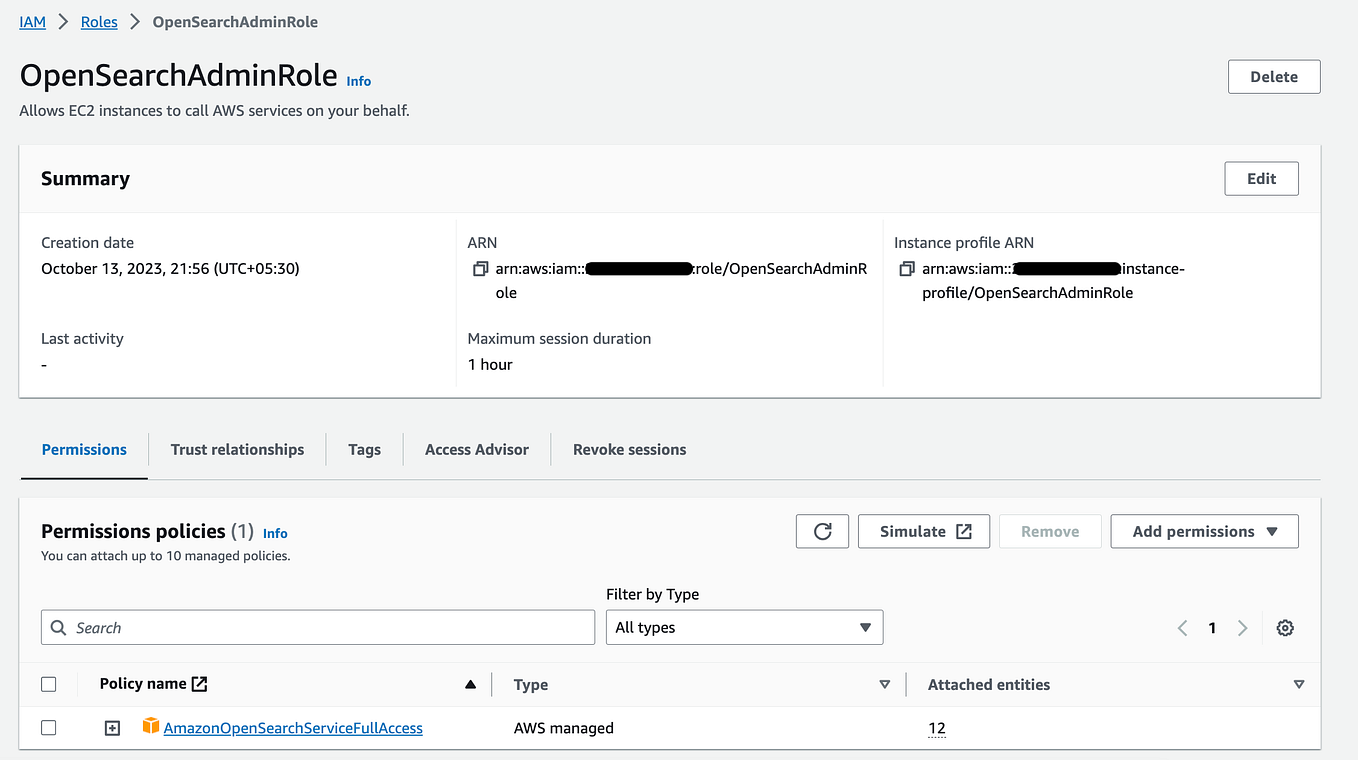Click the Info link beside Permissions policies
Screen dimensions: 1358x760
pyautogui.click(x=275, y=533)
